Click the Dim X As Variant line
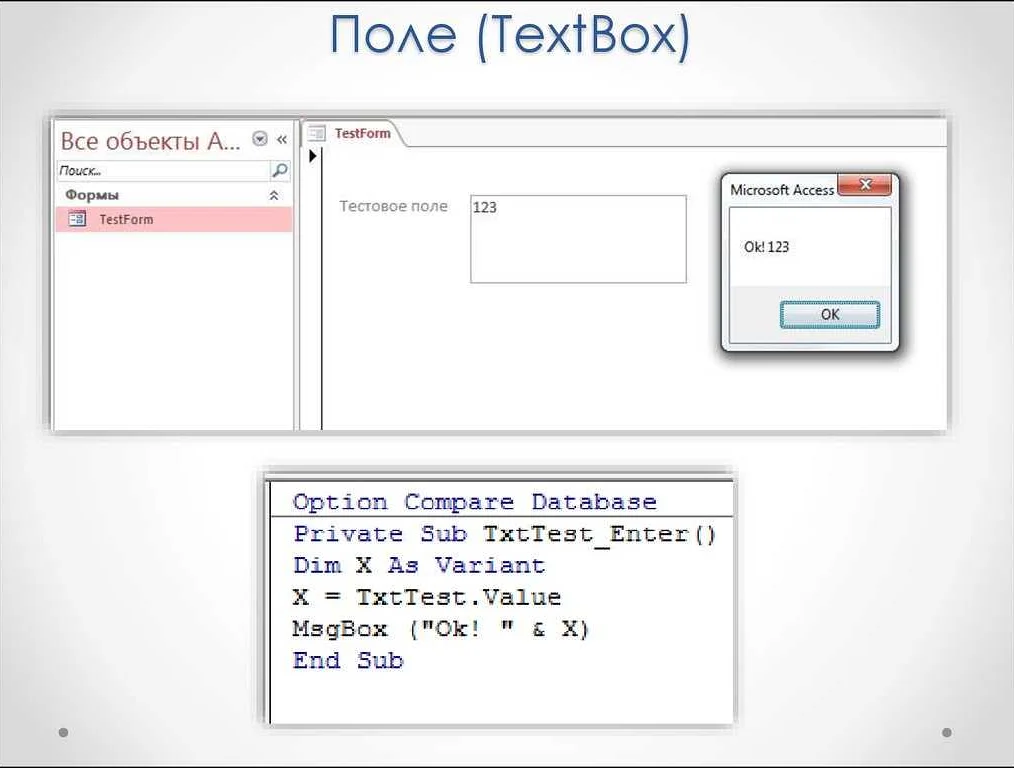Screen dimensions: 1014x768 419,565
